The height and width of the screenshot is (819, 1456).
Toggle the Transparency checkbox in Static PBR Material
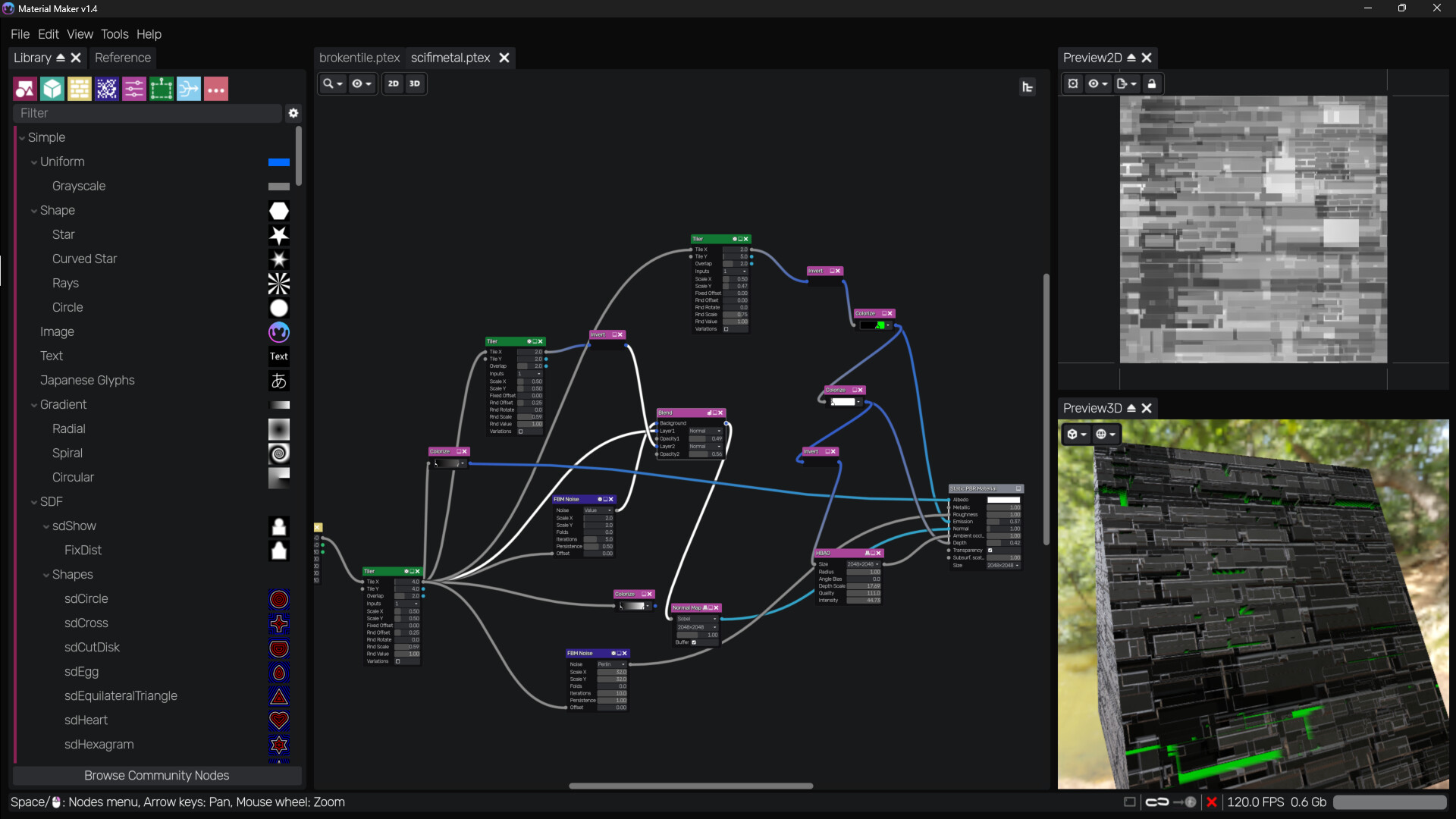click(x=990, y=550)
